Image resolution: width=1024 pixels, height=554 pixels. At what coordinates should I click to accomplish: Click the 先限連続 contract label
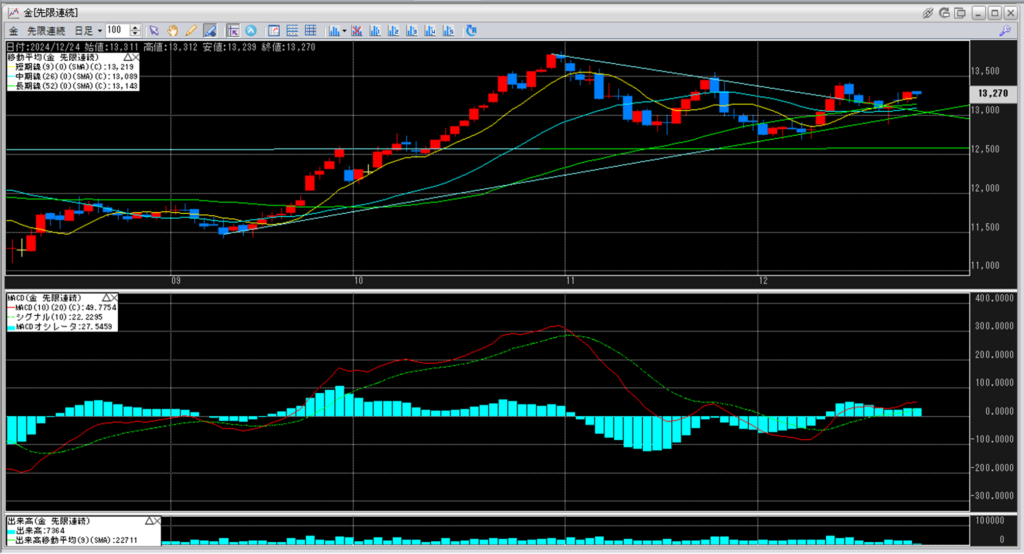[x=45, y=30]
